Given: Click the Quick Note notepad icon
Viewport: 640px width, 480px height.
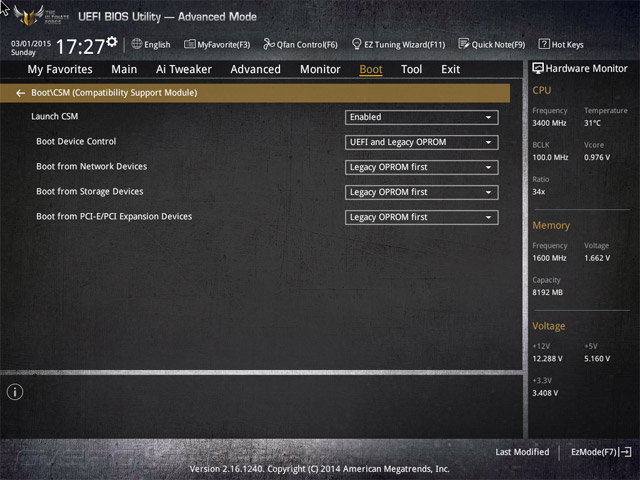Looking at the screenshot, I should click(463, 44).
